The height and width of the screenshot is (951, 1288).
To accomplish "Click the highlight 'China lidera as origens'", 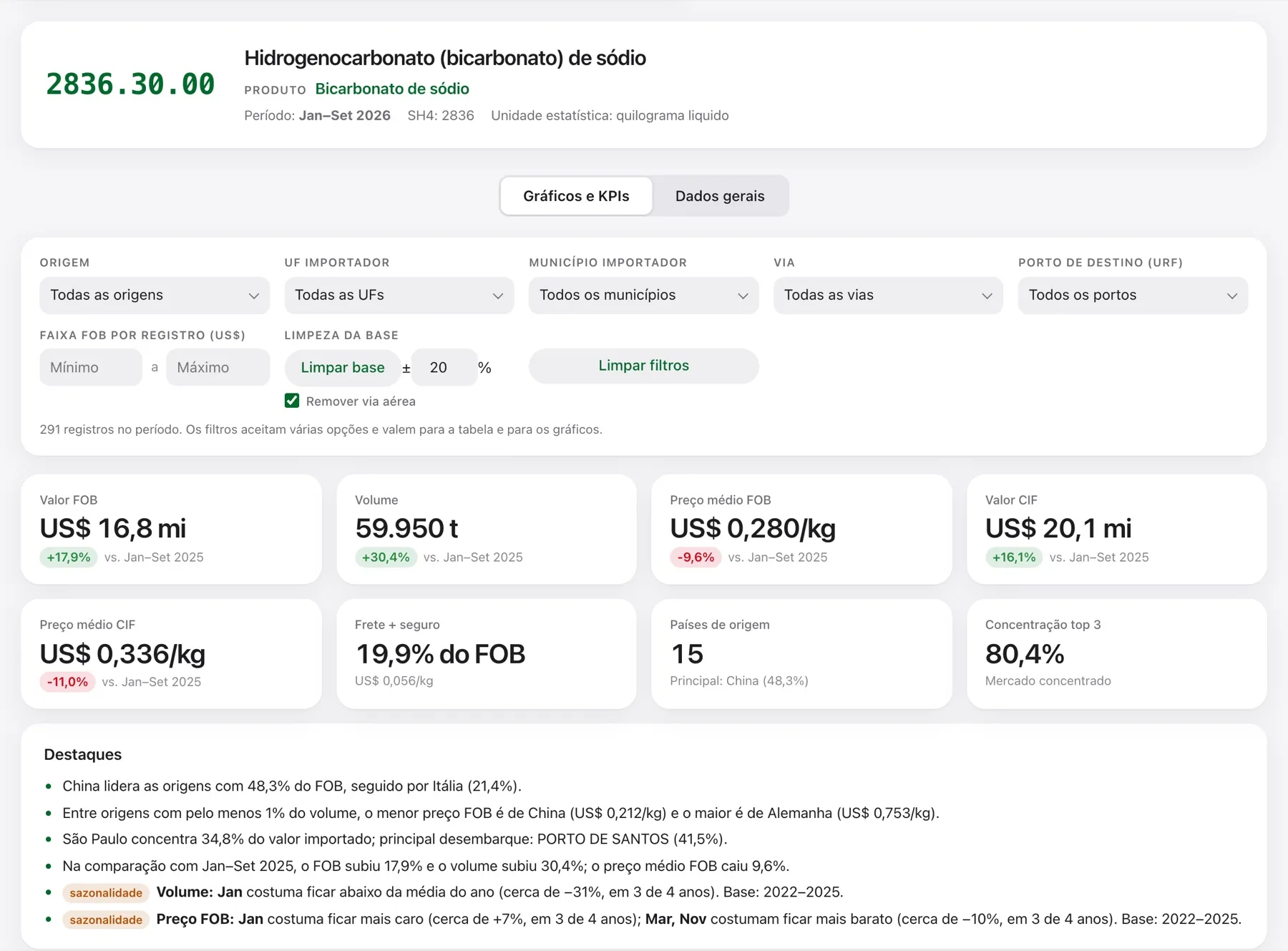I will coord(292,786).
